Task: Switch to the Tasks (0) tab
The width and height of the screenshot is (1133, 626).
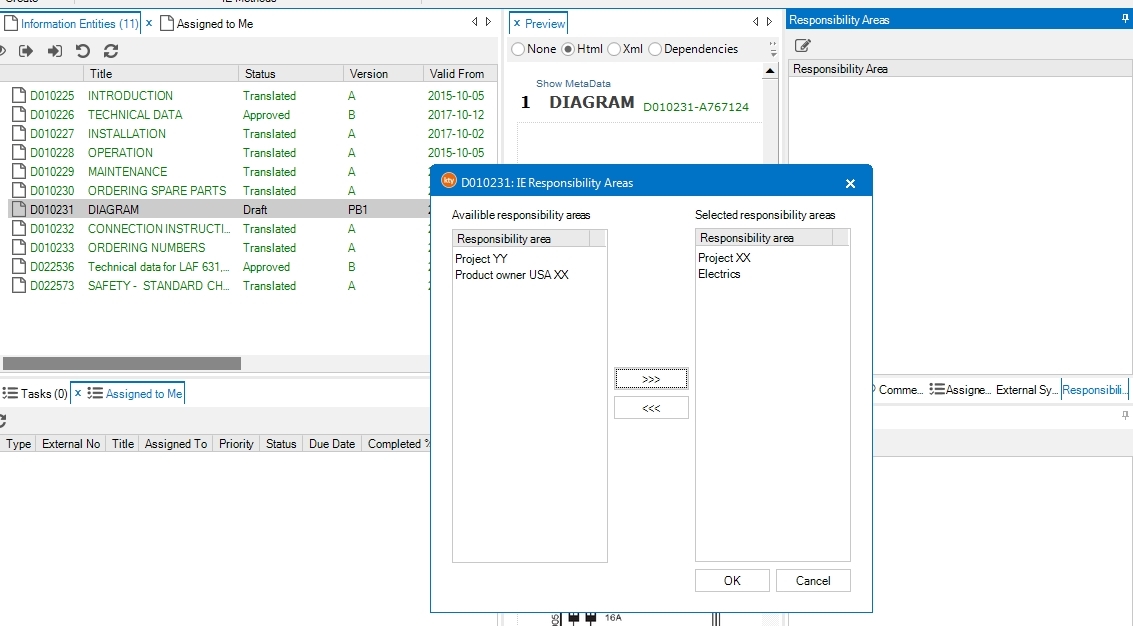Action: pyautogui.click(x=36, y=394)
